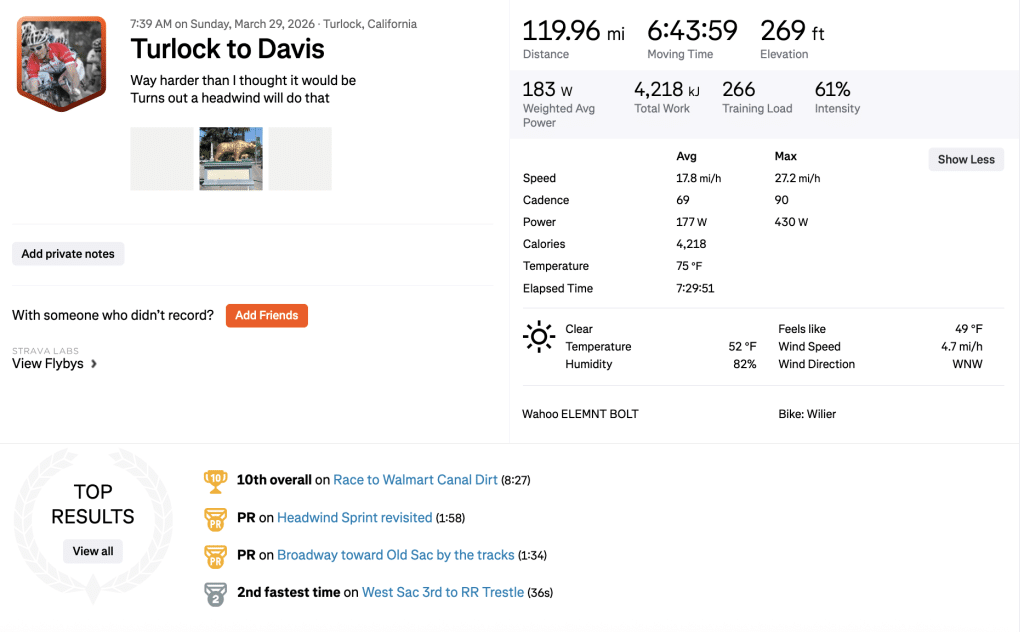Click the 10th overall trophy icon

(215, 480)
